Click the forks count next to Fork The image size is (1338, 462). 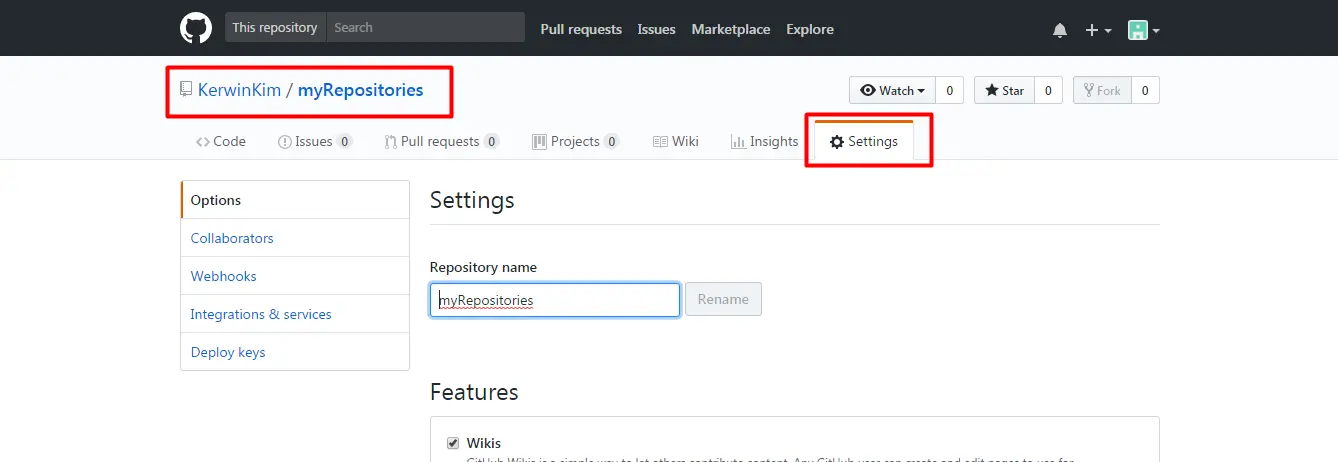pyautogui.click(x=1146, y=90)
